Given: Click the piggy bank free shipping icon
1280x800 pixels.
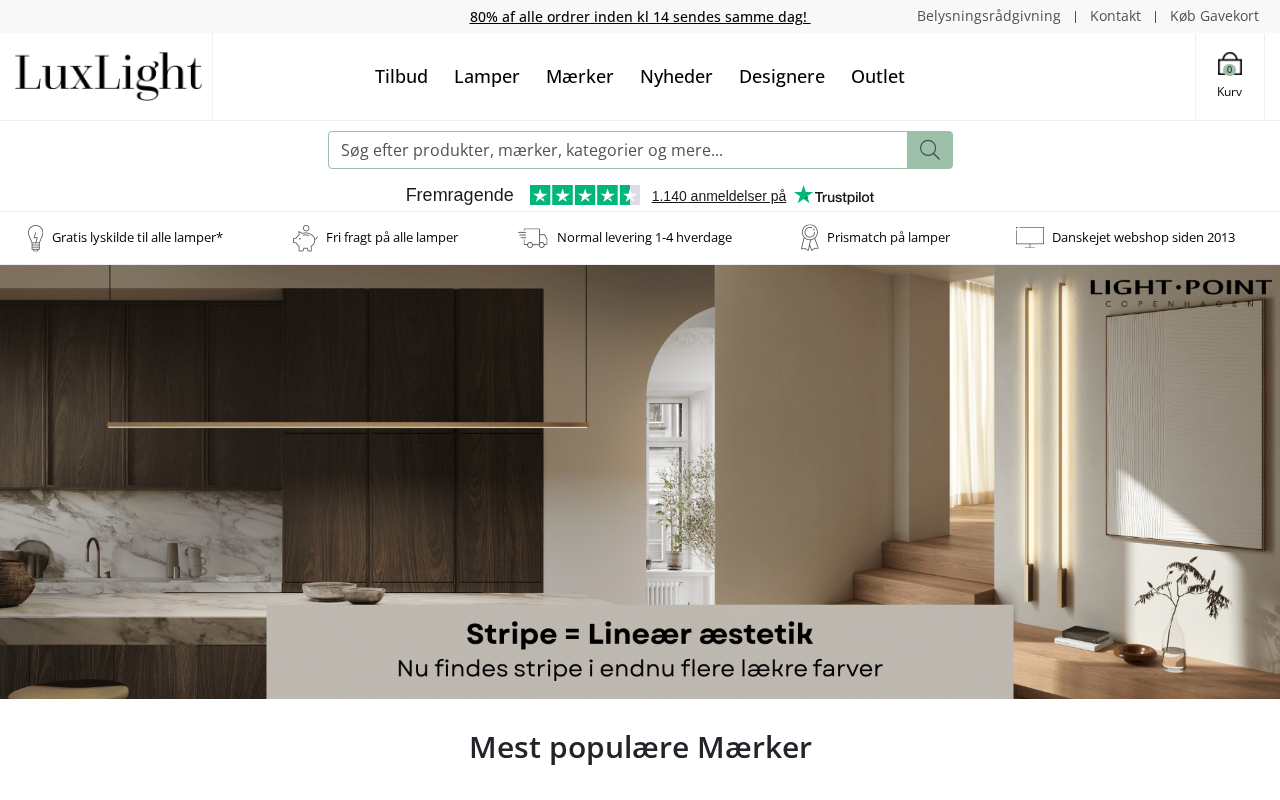Looking at the screenshot, I should coord(305,238).
